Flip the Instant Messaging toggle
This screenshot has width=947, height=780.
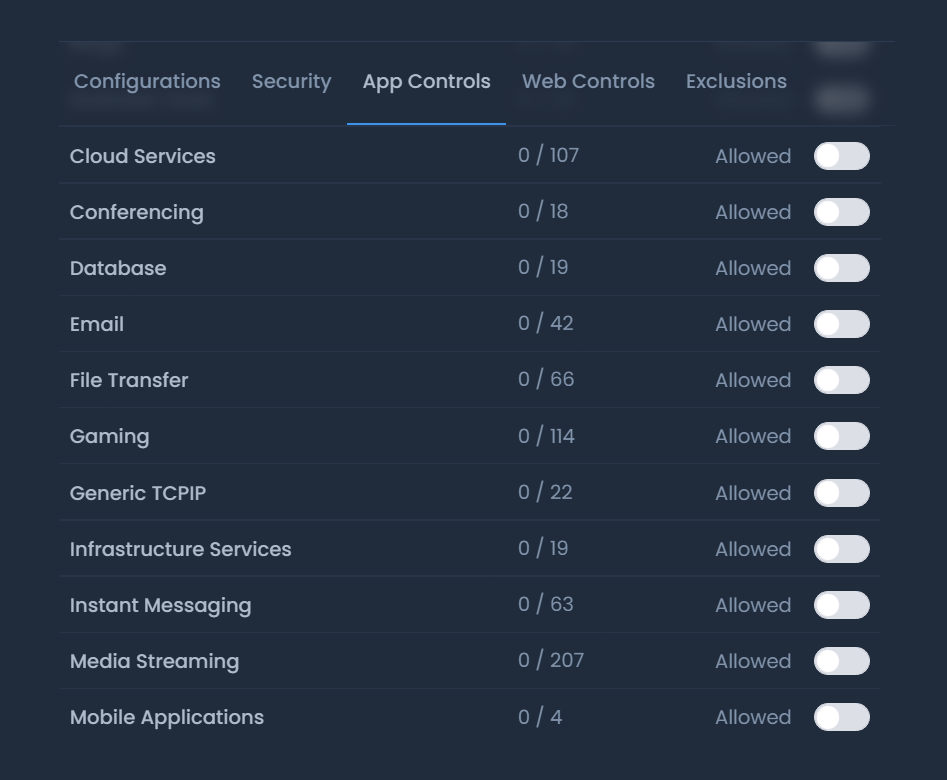click(x=841, y=605)
